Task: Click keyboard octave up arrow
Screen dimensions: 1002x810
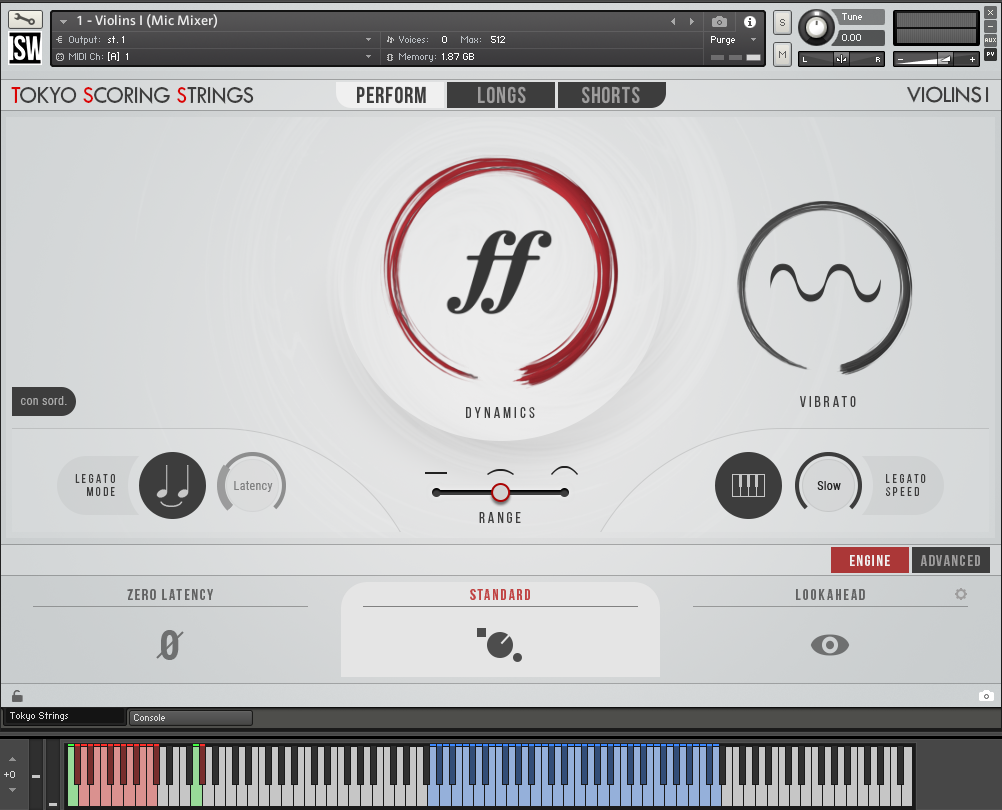Action: point(12,760)
